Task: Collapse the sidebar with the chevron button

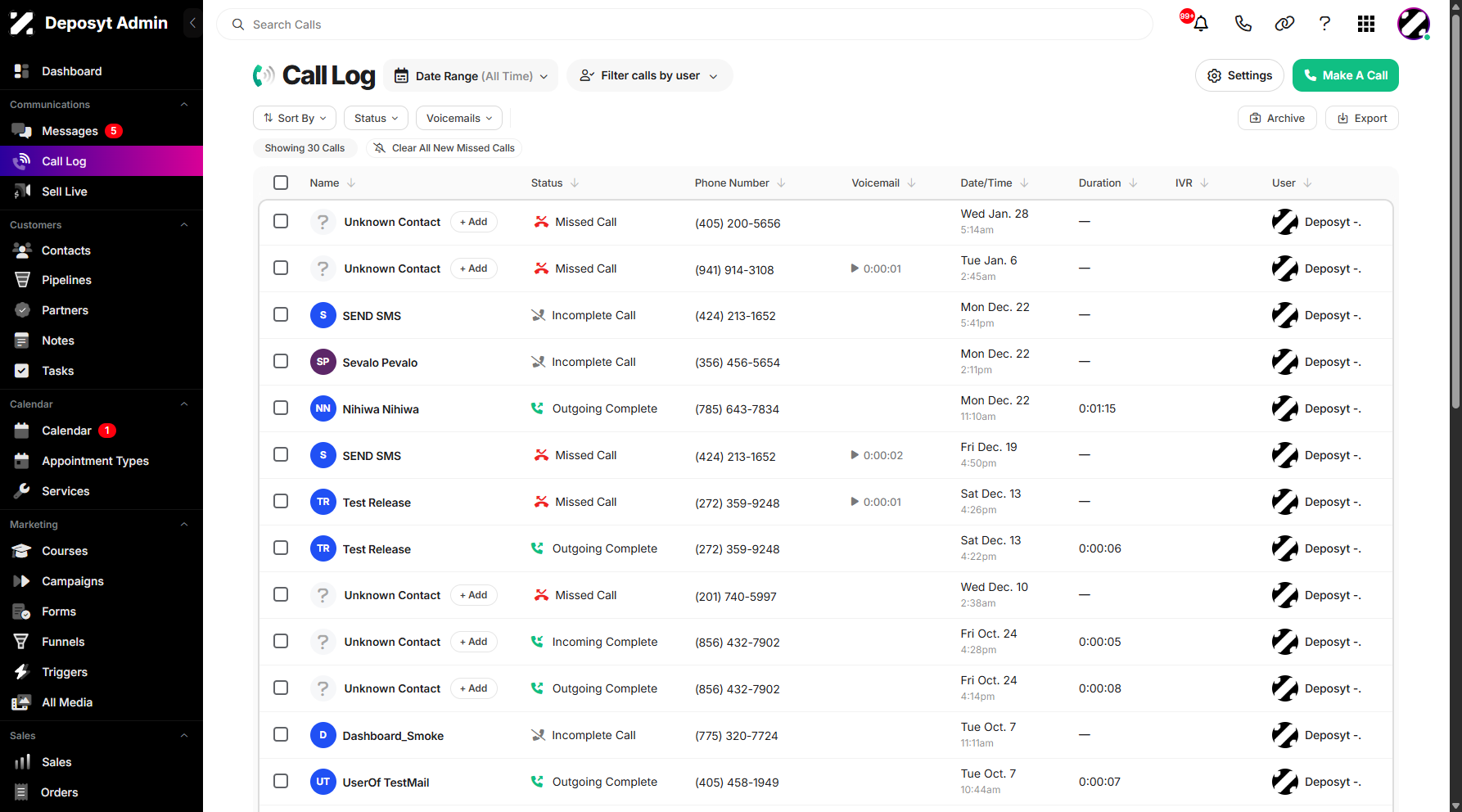Action: coord(192,23)
